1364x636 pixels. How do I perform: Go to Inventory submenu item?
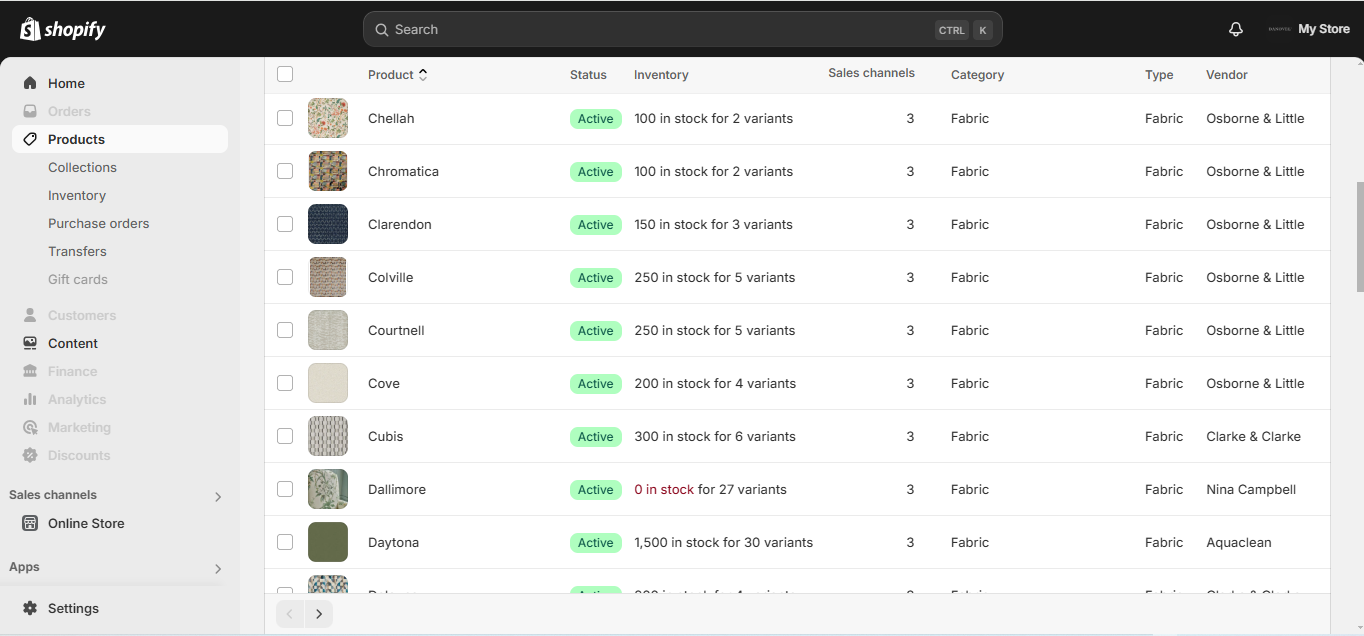pyautogui.click(x=77, y=195)
